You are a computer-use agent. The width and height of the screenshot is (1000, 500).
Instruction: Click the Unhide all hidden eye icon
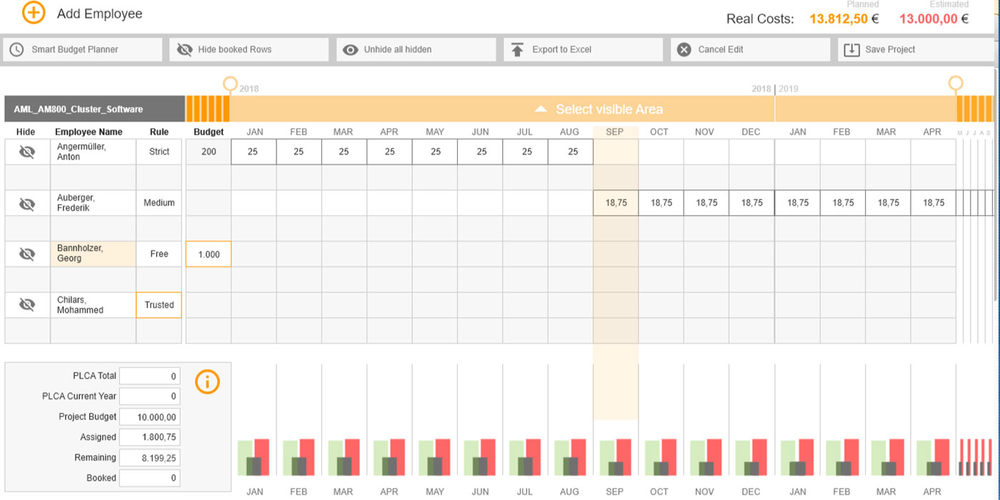[x=350, y=50]
